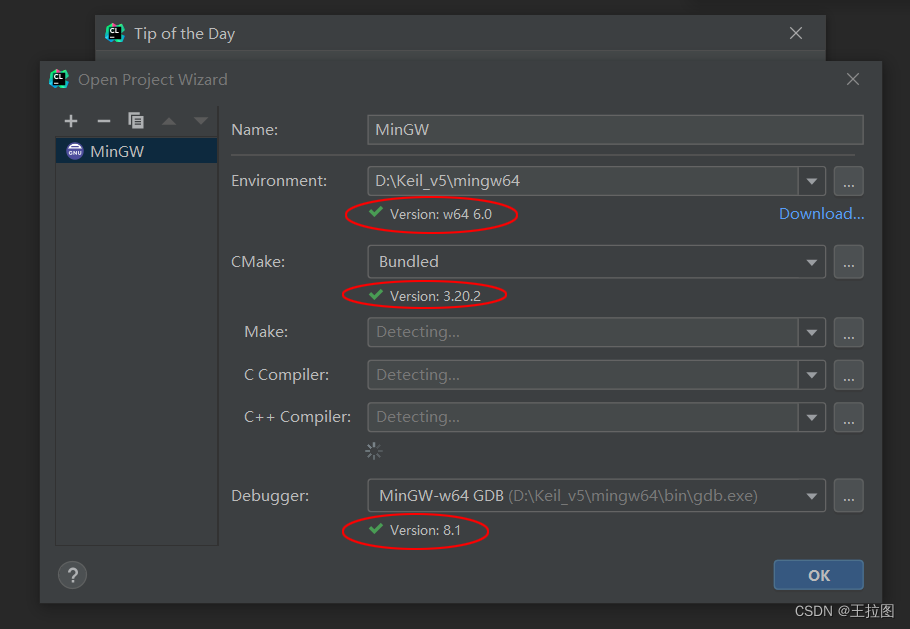Browse for Debugger executable with ellipsis
This screenshot has height=629, width=910.
click(x=848, y=496)
